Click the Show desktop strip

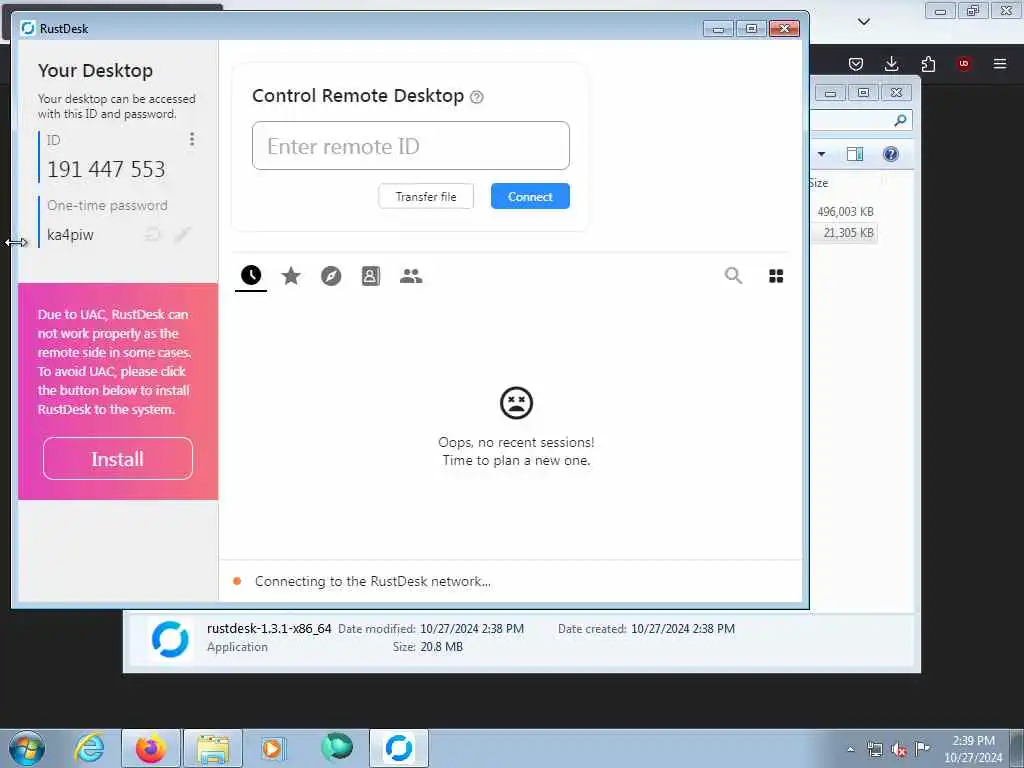click(x=1017, y=748)
